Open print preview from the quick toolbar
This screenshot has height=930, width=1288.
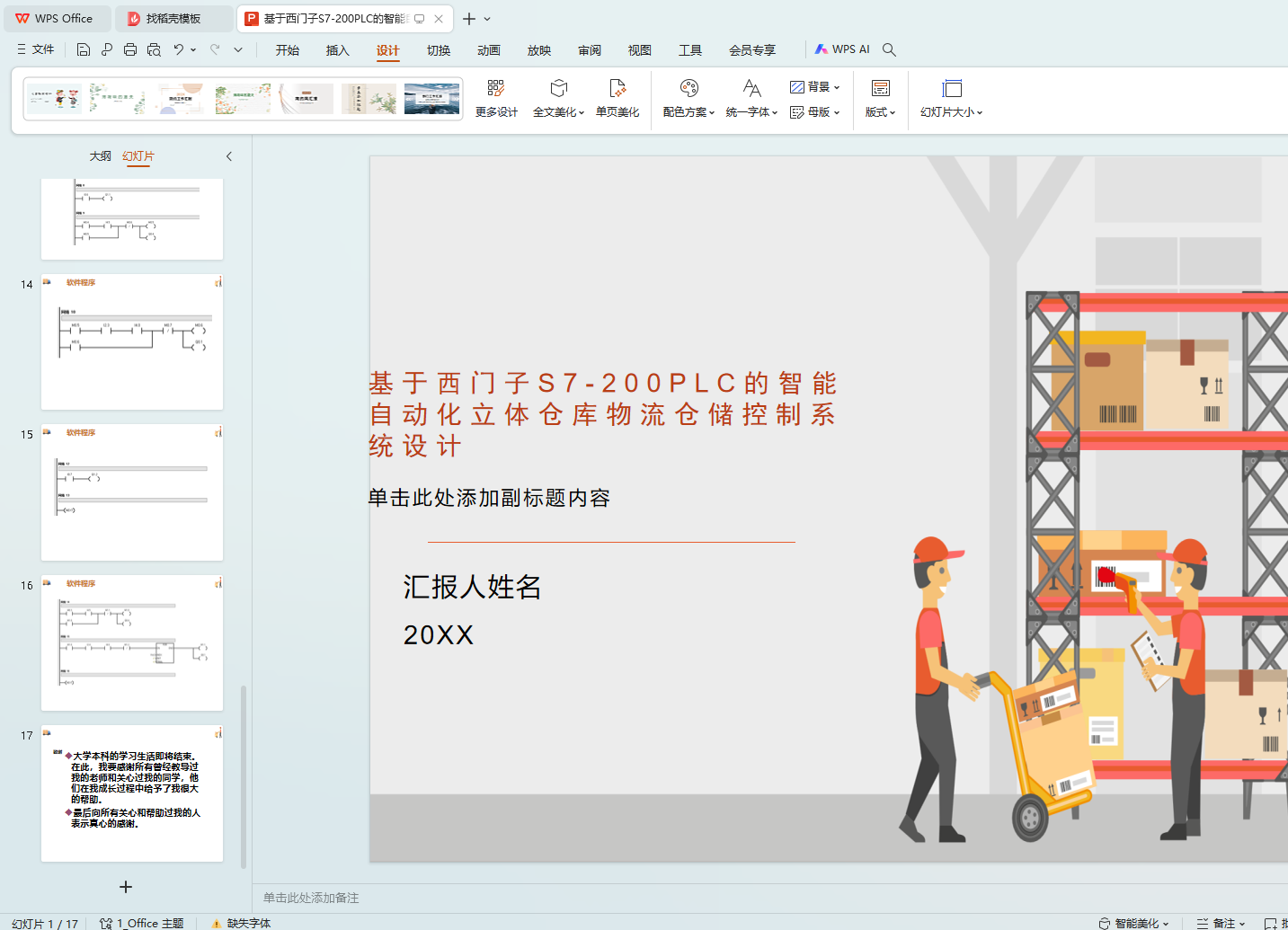[154, 49]
